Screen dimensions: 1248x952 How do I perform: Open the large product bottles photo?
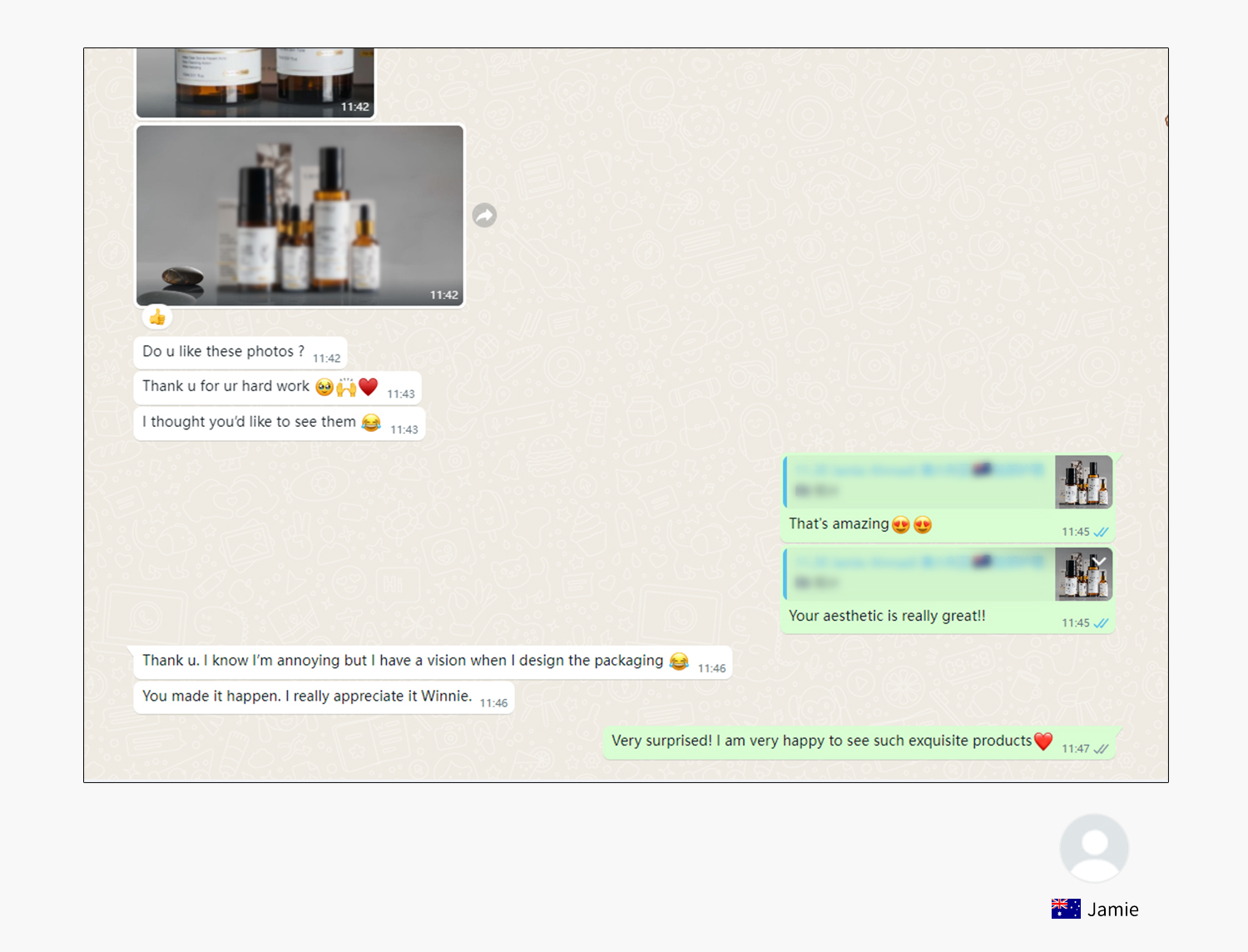point(300,216)
